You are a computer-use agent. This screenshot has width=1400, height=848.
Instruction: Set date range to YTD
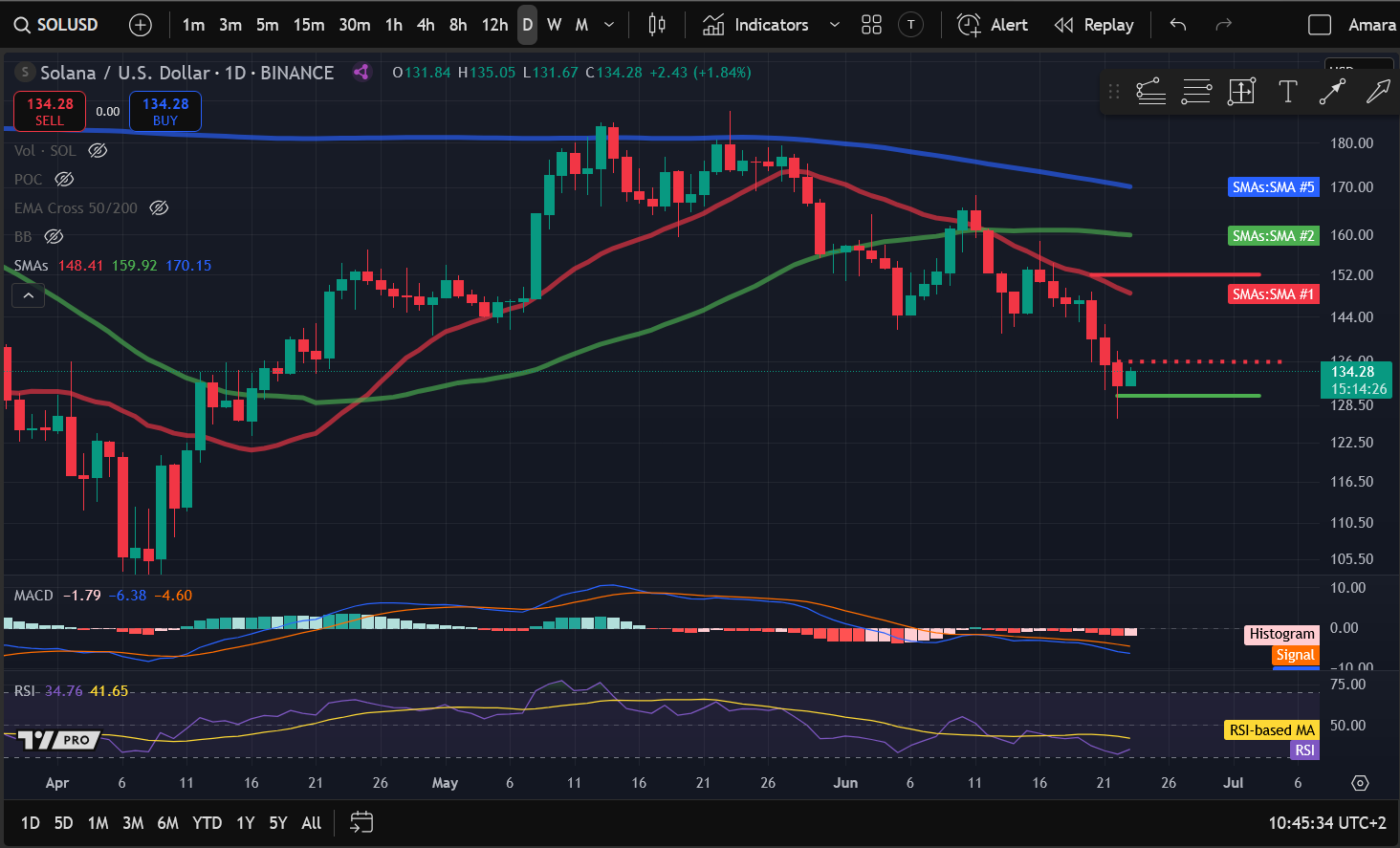tap(208, 822)
